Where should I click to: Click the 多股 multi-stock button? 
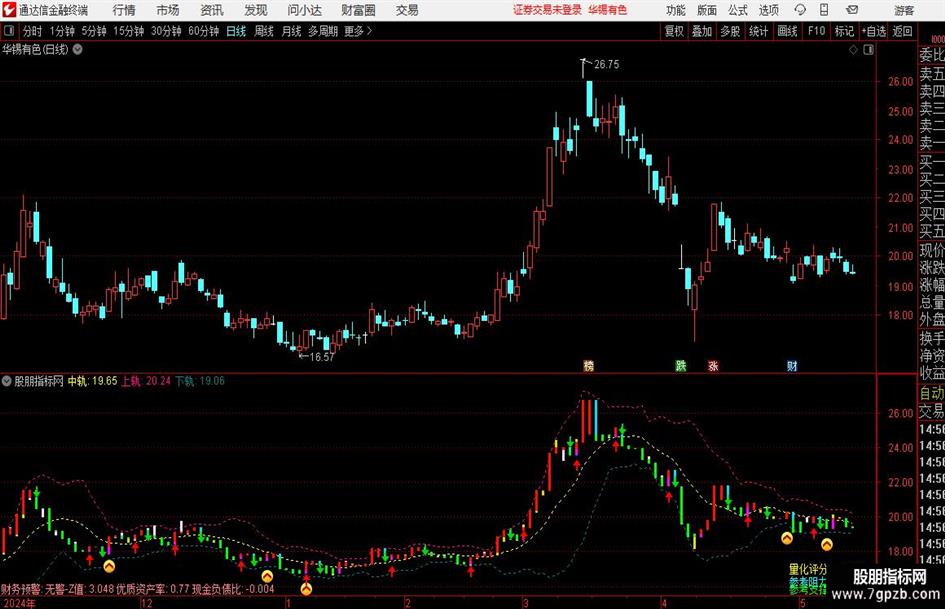[x=730, y=31]
